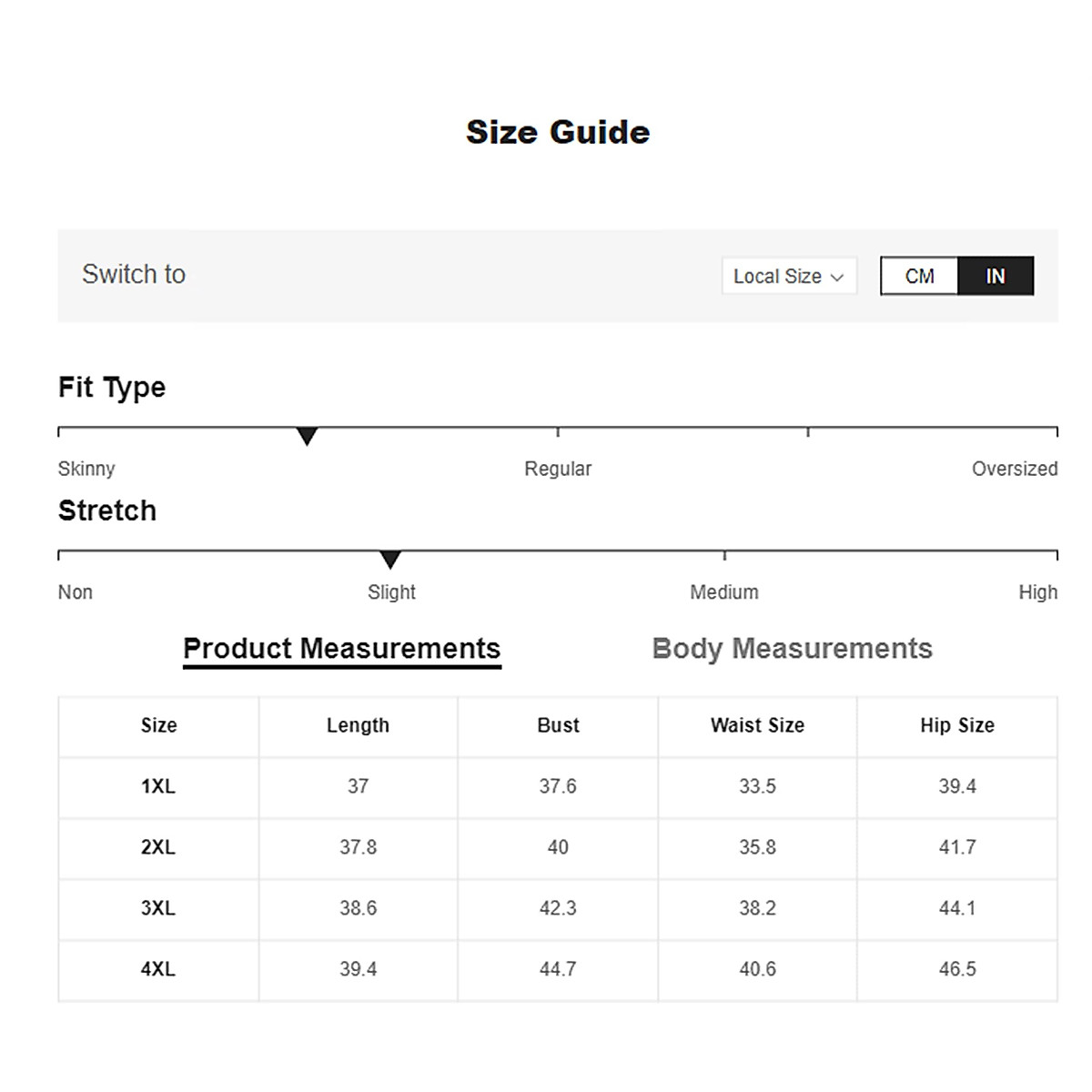Select the 2XL size row
This screenshot has width=1092, height=1092.
click(158, 847)
